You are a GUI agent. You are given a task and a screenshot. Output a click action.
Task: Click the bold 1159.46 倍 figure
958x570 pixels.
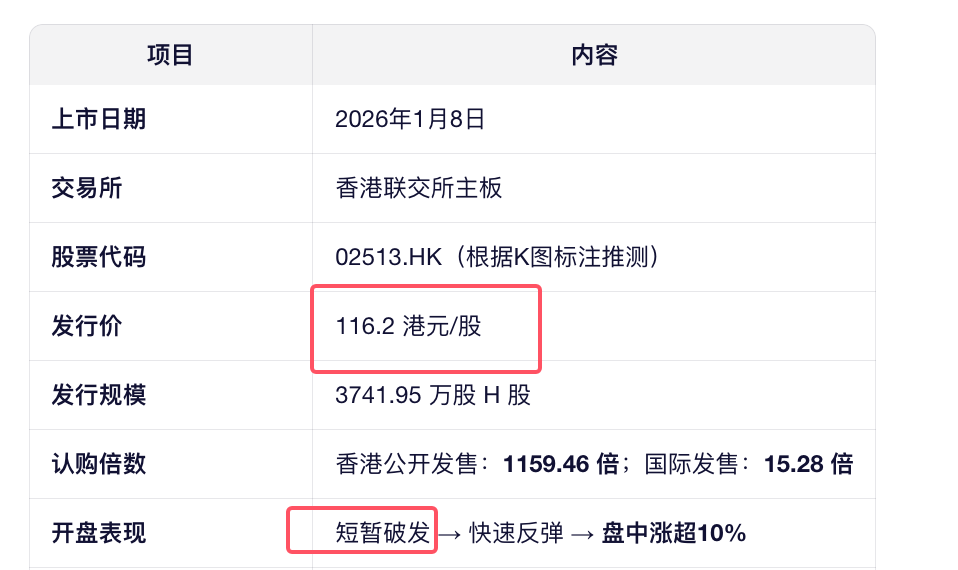(x=561, y=464)
